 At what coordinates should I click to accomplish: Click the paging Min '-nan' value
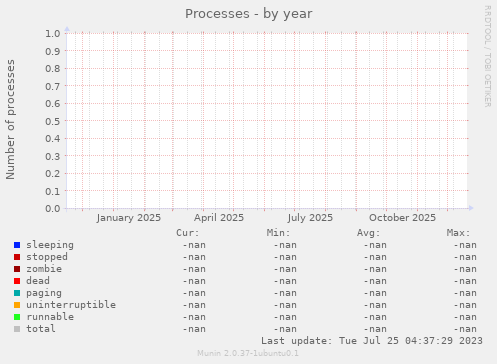pos(285,293)
